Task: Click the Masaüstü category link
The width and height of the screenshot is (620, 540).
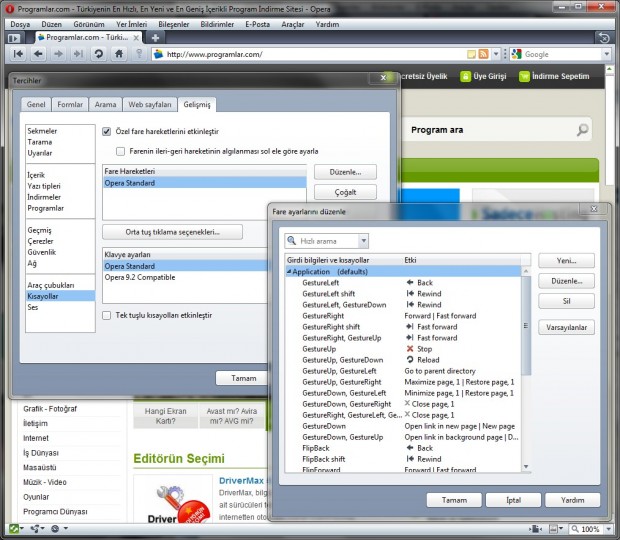Action: click(x=40, y=467)
